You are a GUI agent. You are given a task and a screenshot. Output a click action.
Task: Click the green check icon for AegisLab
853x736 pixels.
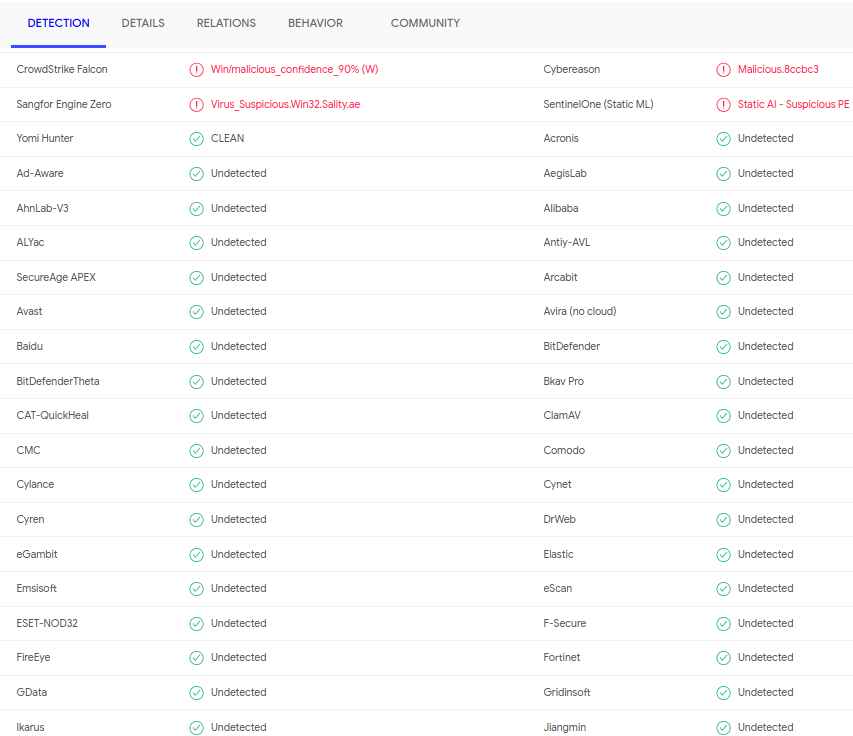point(723,174)
